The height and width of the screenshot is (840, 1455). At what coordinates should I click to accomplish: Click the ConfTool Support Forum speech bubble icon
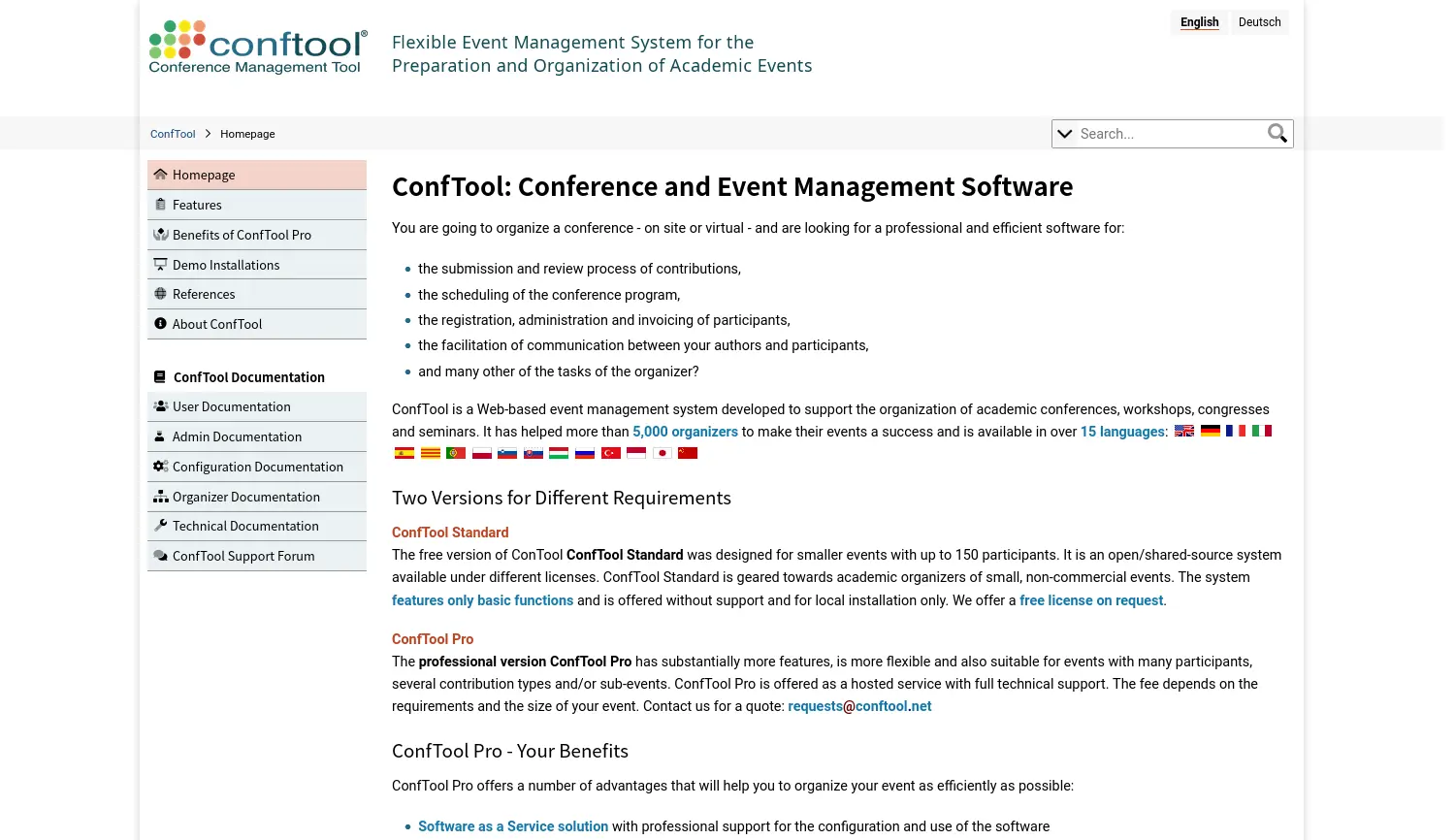pos(161,555)
